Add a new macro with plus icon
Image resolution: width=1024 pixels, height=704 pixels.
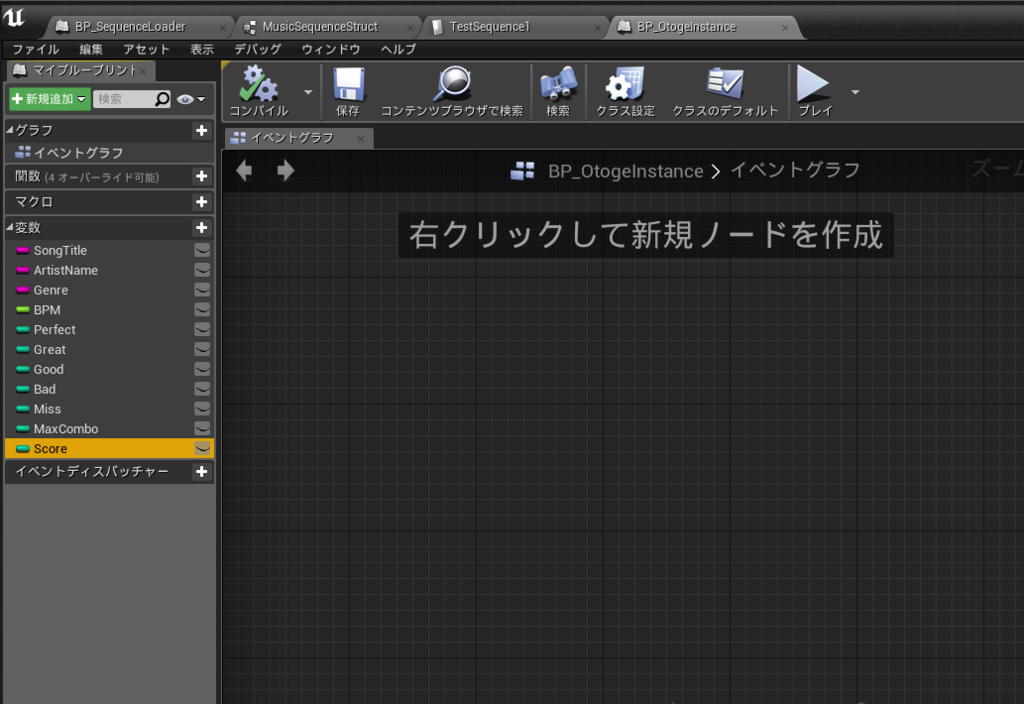point(202,202)
